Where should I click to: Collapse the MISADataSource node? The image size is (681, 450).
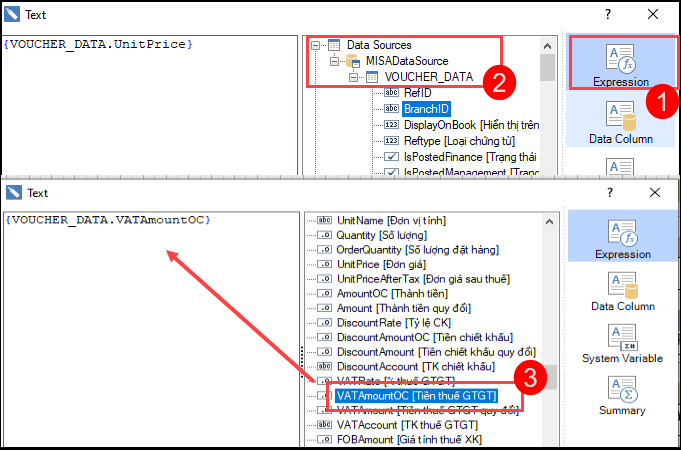pyautogui.click(x=334, y=61)
